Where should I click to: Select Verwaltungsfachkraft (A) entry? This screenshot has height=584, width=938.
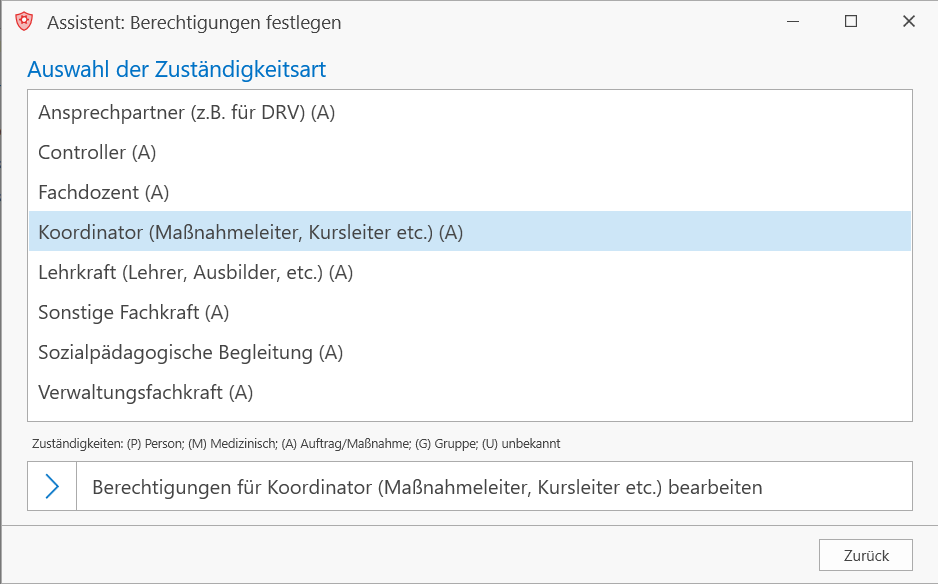[470, 393]
